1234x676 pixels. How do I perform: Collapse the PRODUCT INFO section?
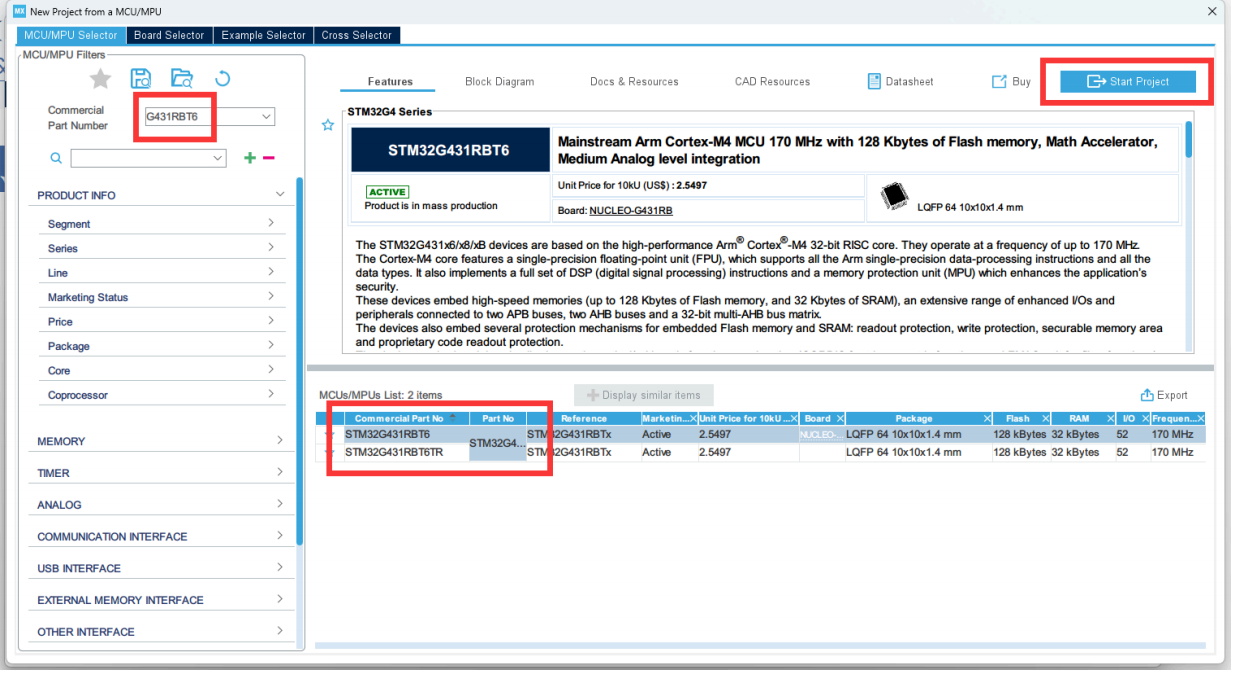point(280,195)
